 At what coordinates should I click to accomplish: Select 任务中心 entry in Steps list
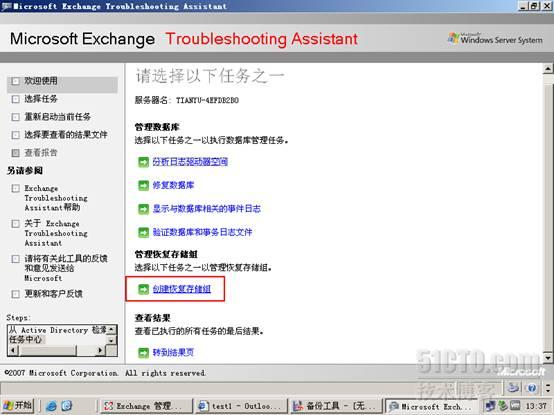25,340
